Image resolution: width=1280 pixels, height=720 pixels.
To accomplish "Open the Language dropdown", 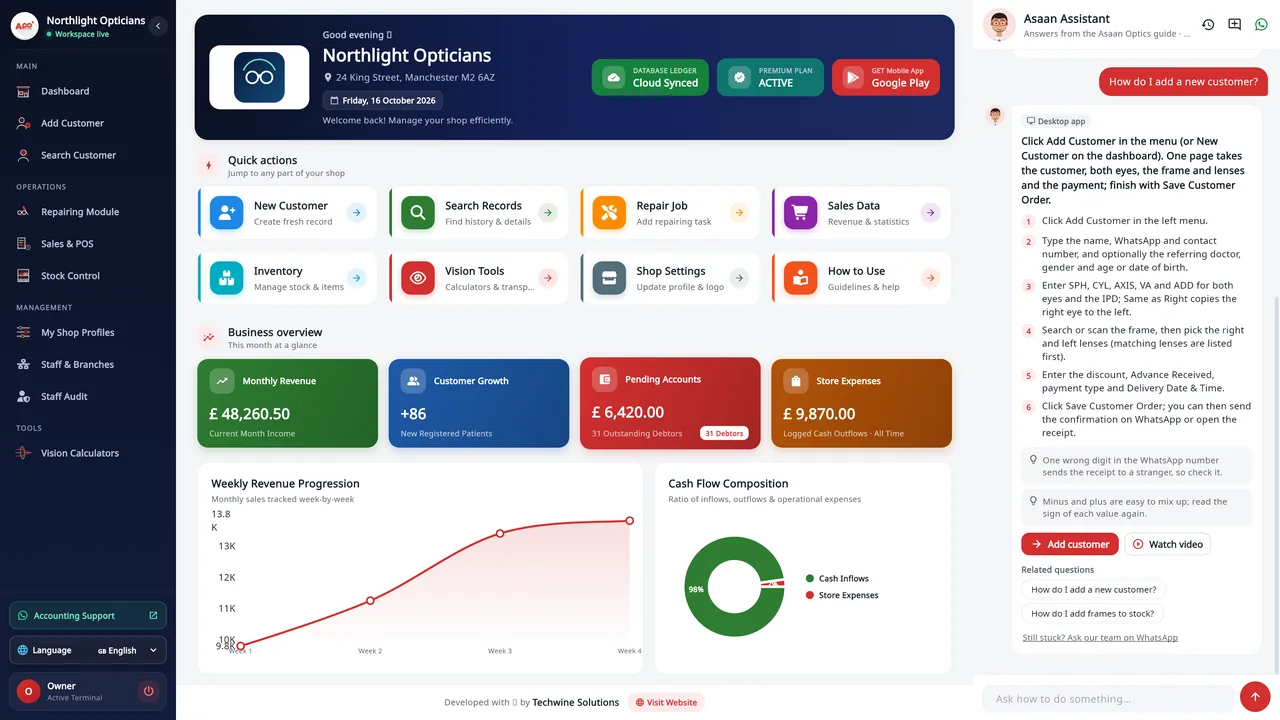I will pos(88,650).
